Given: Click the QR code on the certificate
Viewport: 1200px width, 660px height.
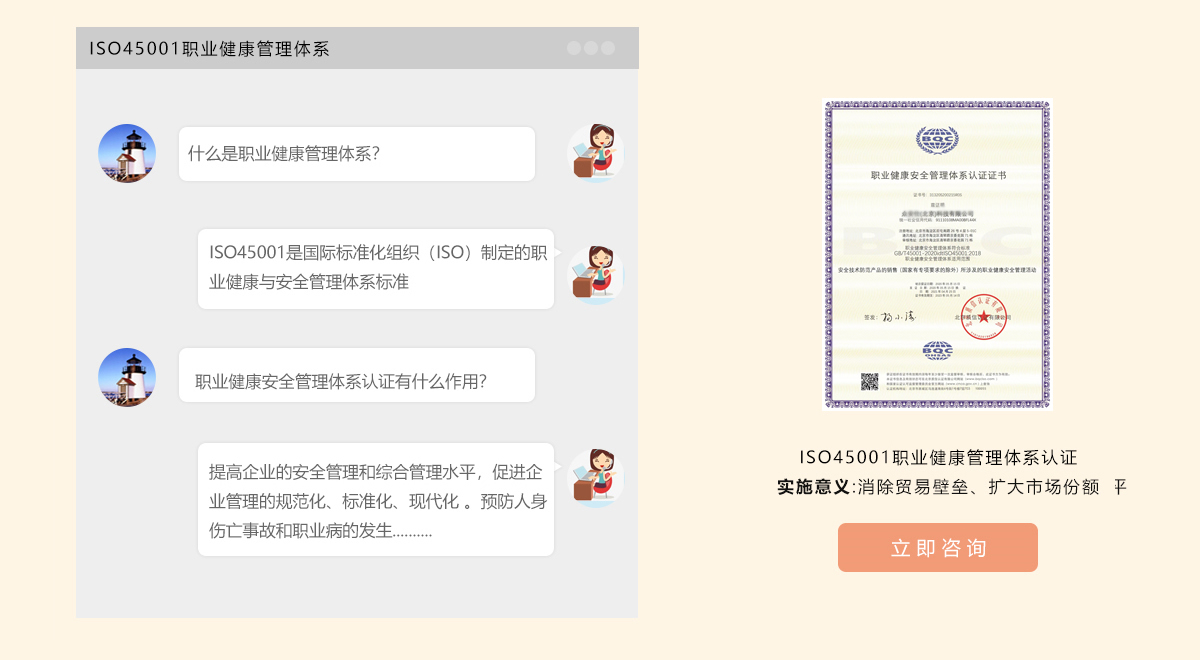Looking at the screenshot, I should click(869, 382).
